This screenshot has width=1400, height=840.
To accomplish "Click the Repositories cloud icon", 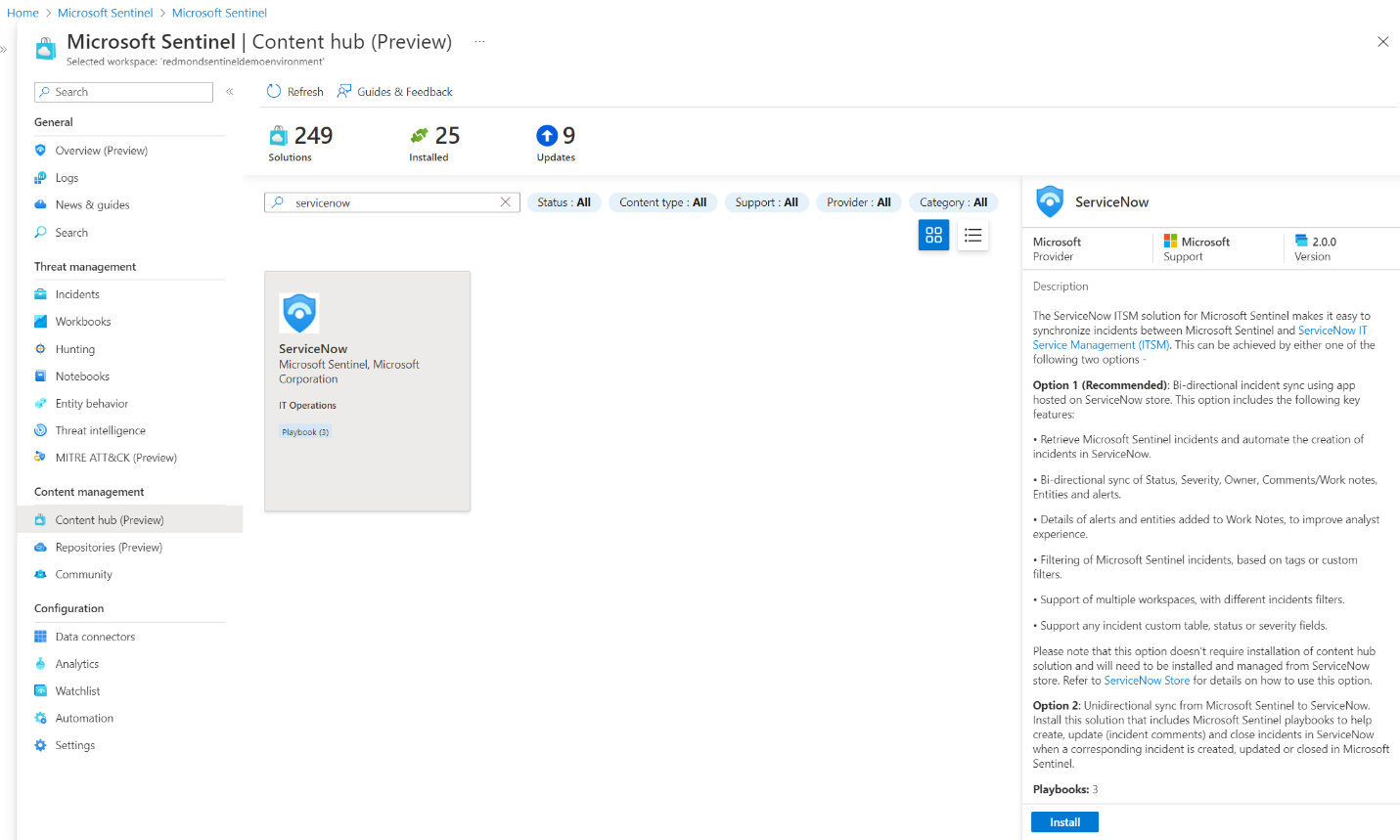I will pyautogui.click(x=40, y=548).
